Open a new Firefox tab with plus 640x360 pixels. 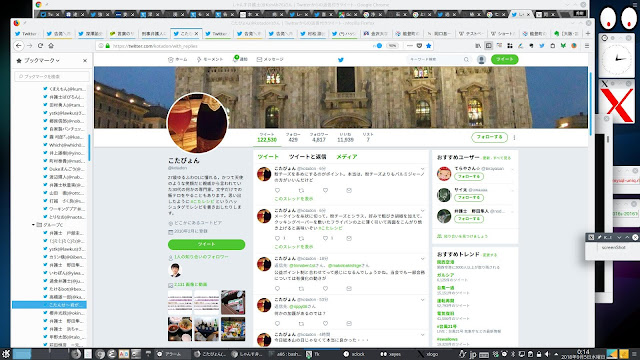(x=588, y=33)
